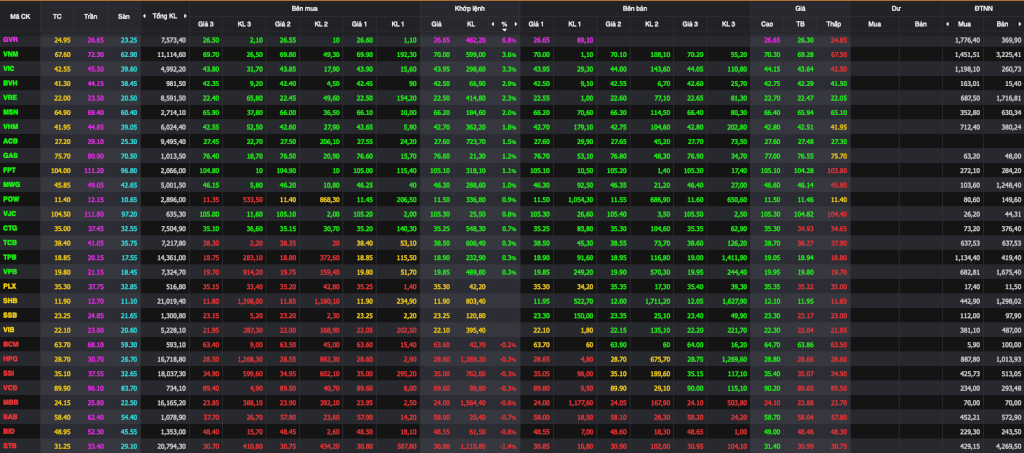Click Bên mua KL 1 header
Viewport: 1024px width, 453px height.
click(398, 24)
